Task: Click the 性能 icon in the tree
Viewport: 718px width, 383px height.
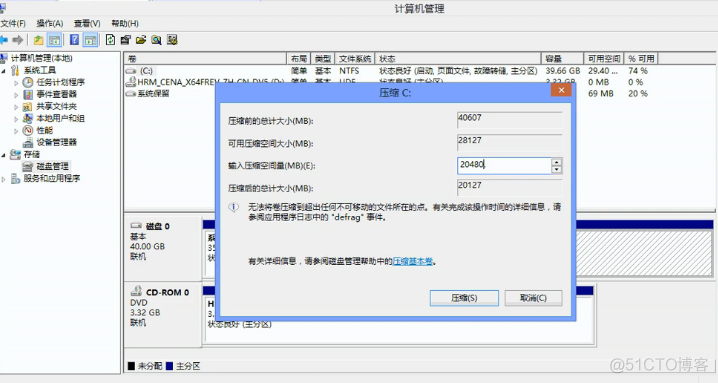Action: point(28,130)
